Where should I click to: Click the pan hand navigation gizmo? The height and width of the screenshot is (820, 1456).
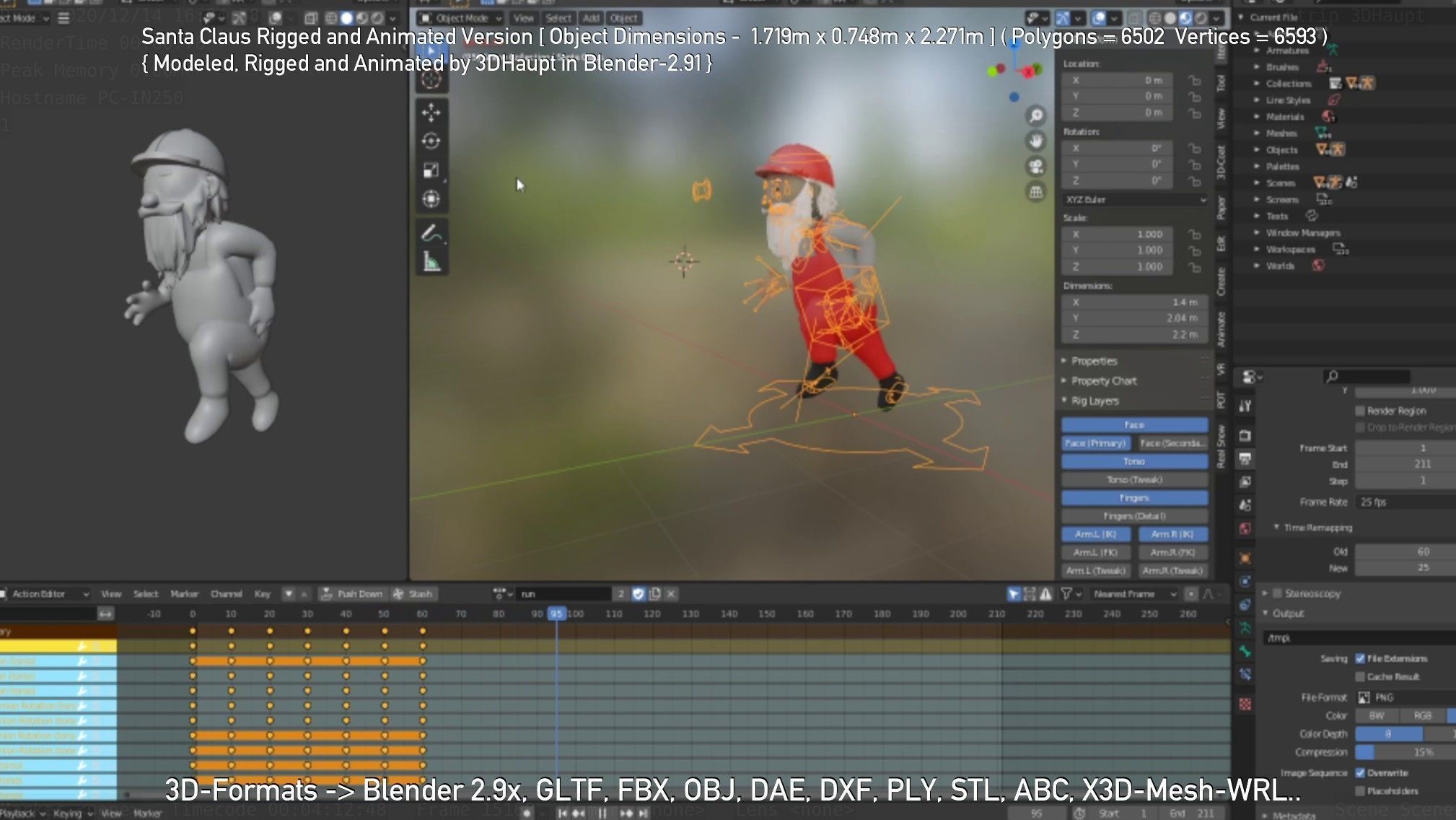[x=1036, y=141]
